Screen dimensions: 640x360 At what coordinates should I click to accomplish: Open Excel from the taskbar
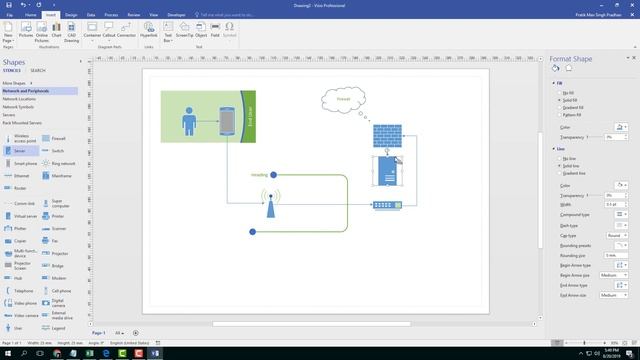(89, 353)
